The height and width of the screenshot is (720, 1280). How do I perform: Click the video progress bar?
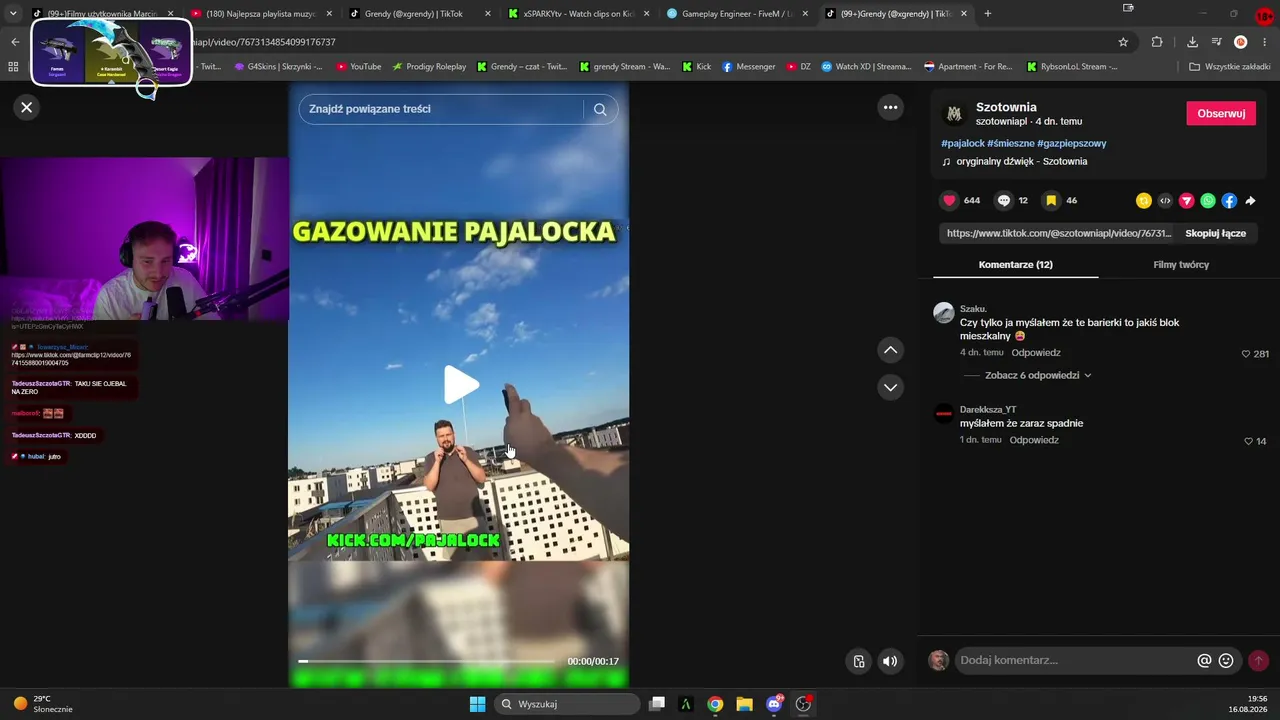click(426, 661)
